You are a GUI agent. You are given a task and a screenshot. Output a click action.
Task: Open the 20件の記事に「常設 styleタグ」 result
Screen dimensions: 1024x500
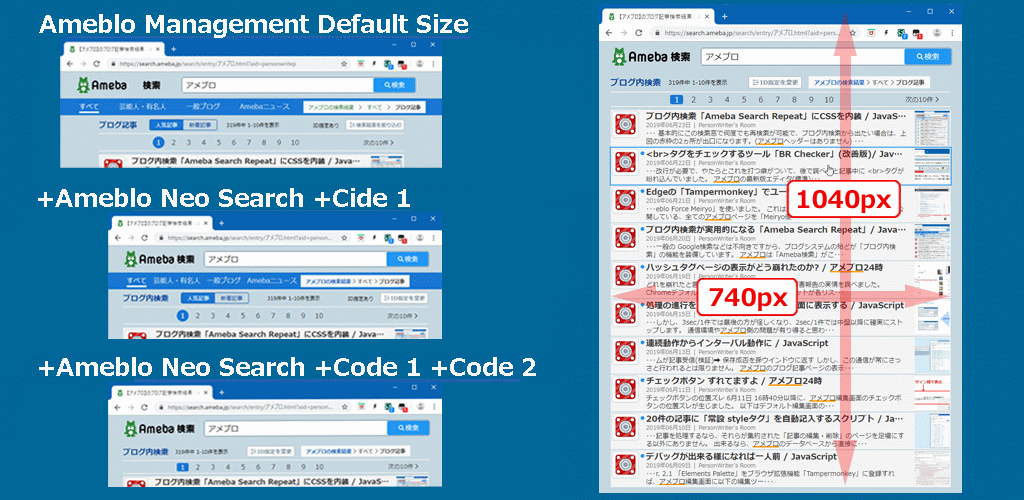click(x=773, y=418)
